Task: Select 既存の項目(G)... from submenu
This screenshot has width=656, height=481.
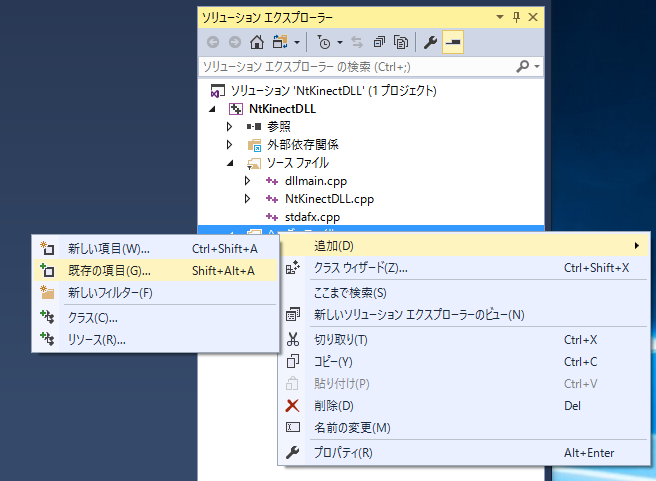Action: (x=109, y=270)
